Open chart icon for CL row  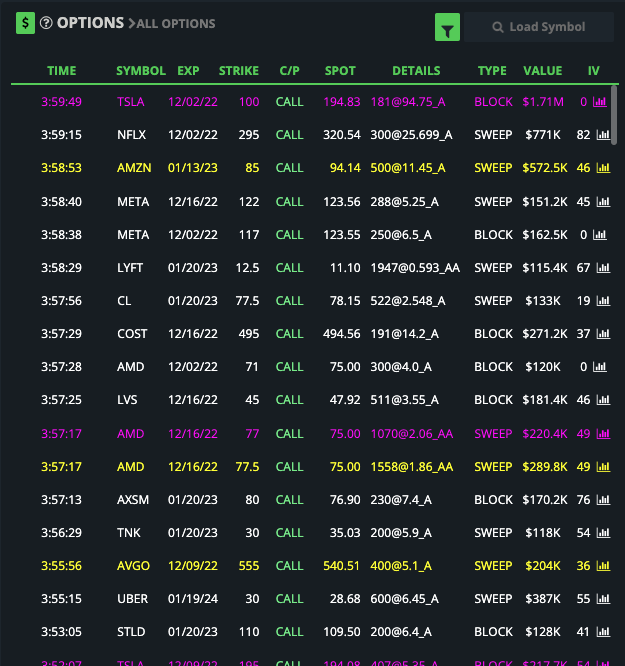603,301
